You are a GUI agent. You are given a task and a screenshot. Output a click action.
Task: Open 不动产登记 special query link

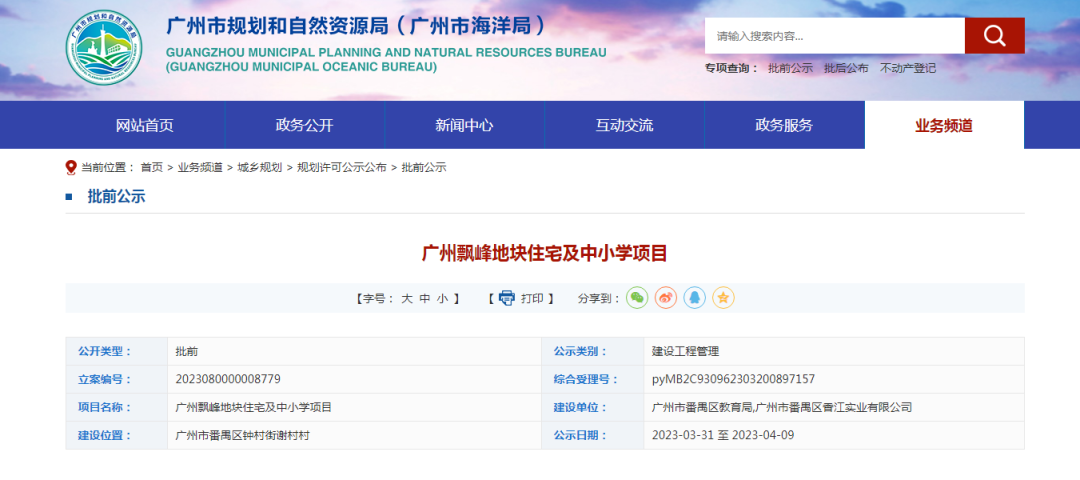point(908,68)
